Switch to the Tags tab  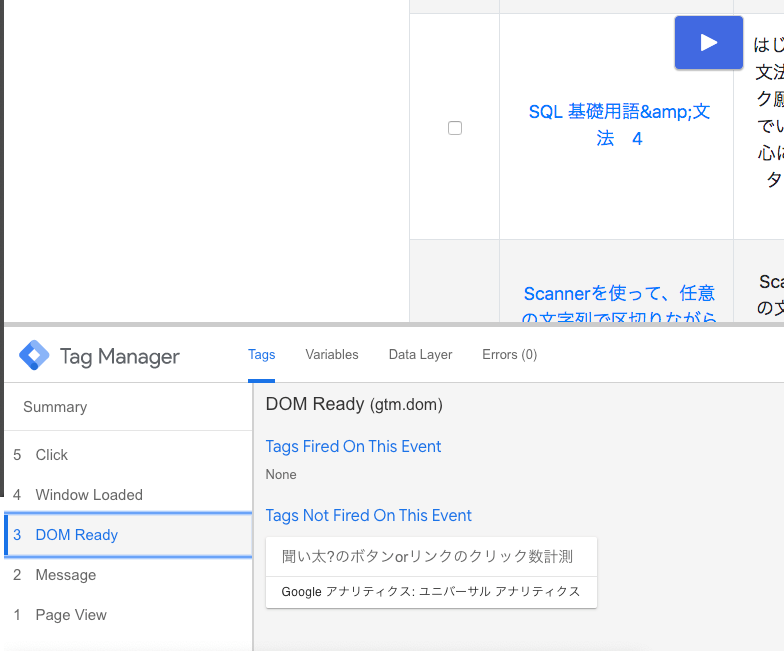pos(262,354)
